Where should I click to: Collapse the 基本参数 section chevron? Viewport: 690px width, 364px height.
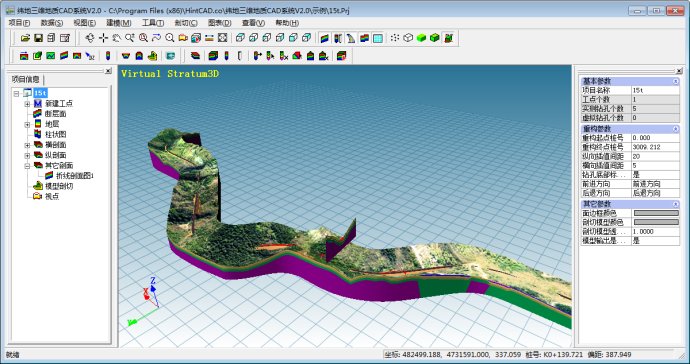[675, 81]
